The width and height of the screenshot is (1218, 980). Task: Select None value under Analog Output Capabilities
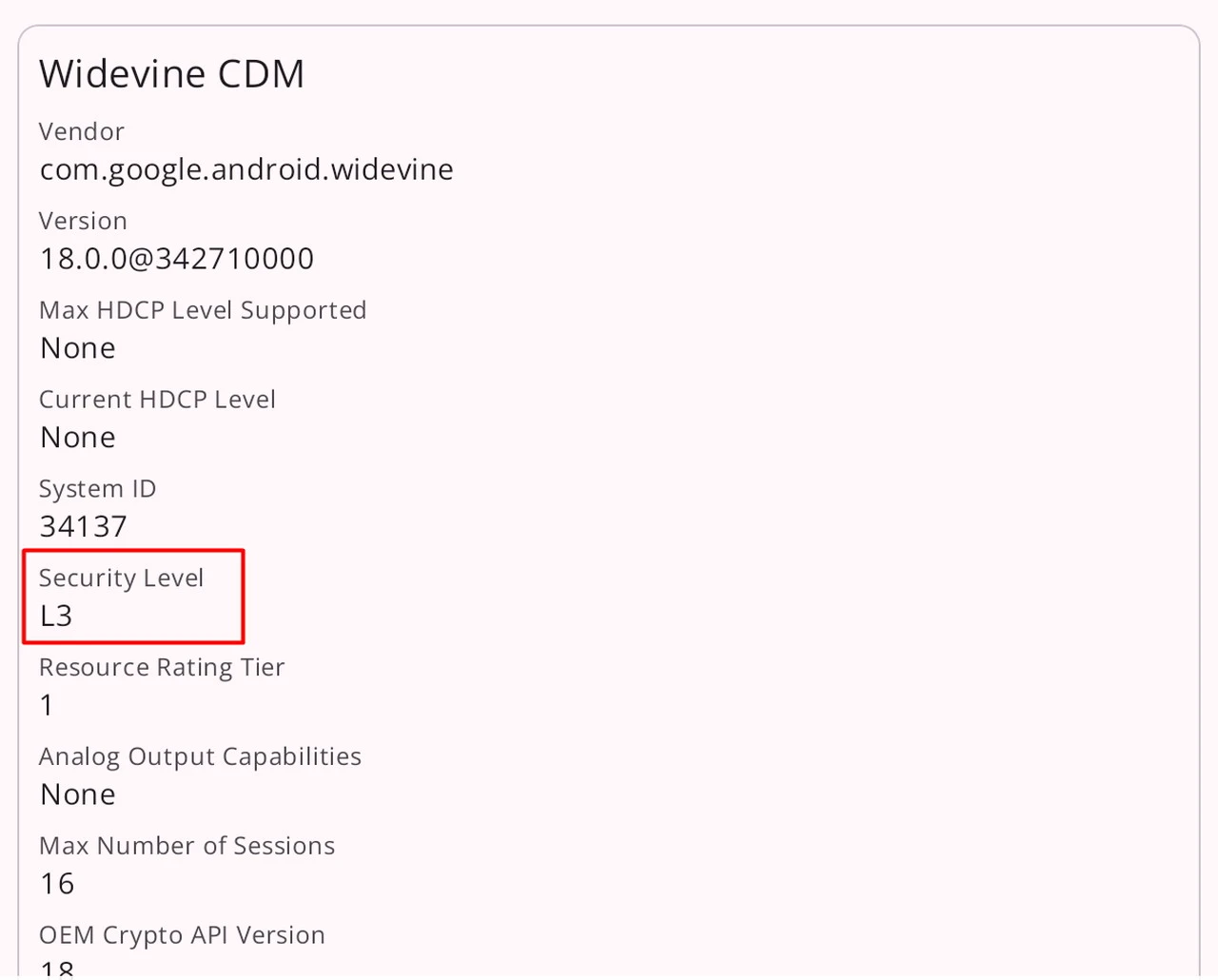pos(78,794)
